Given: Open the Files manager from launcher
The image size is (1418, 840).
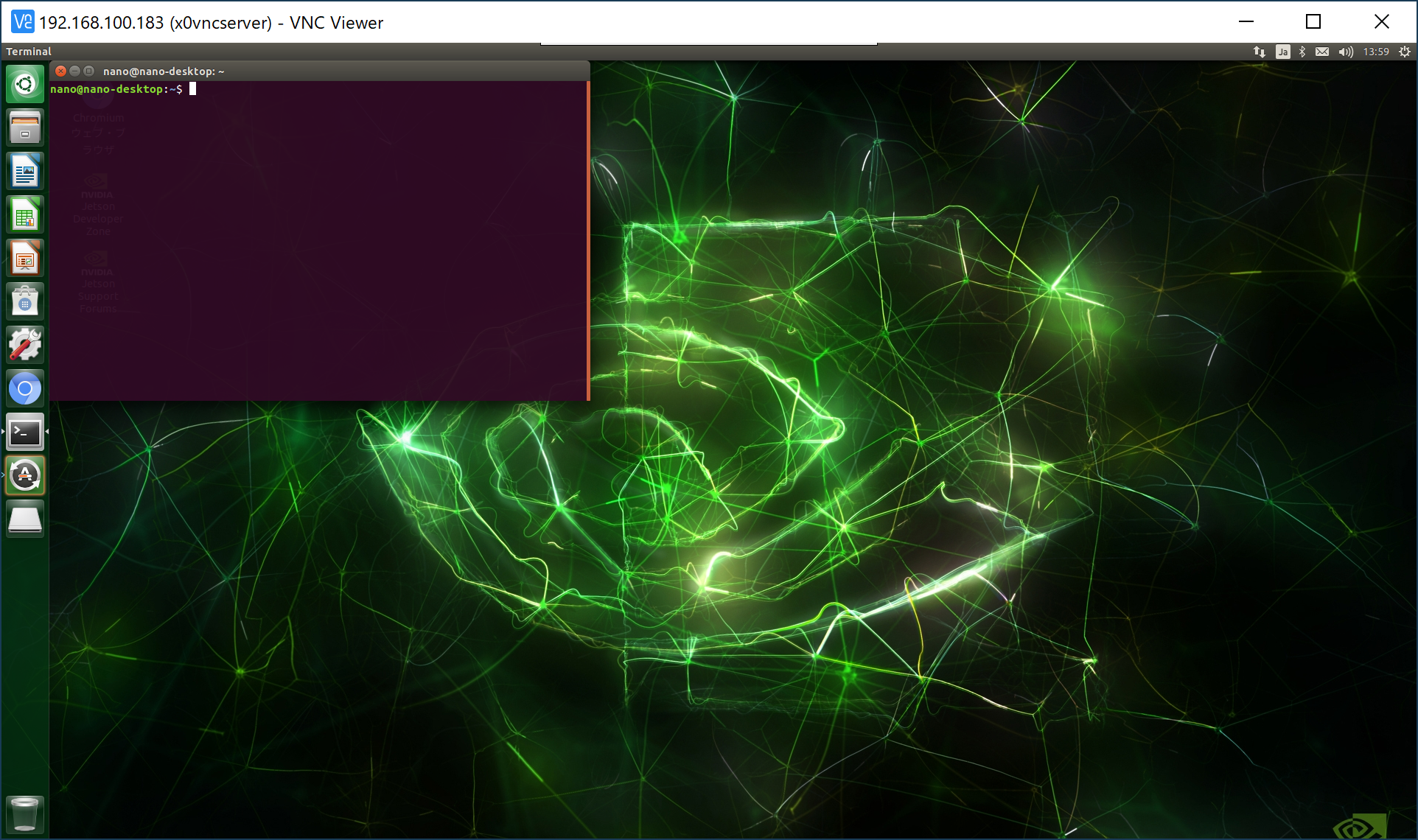Looking at the screenshot, I should [25, 127].
